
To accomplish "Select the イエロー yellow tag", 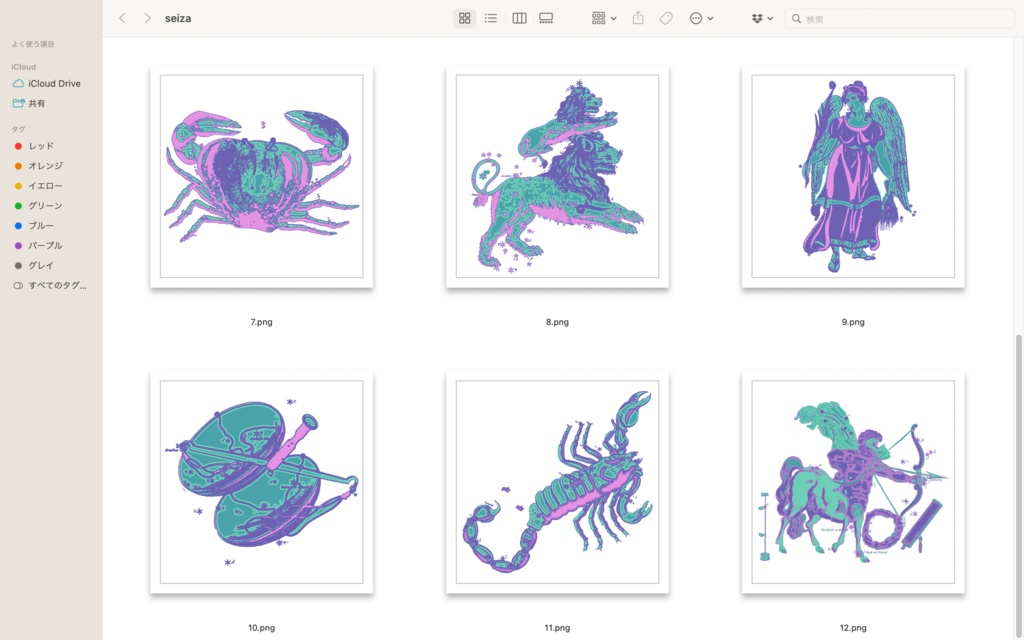I will coord(39,186).
